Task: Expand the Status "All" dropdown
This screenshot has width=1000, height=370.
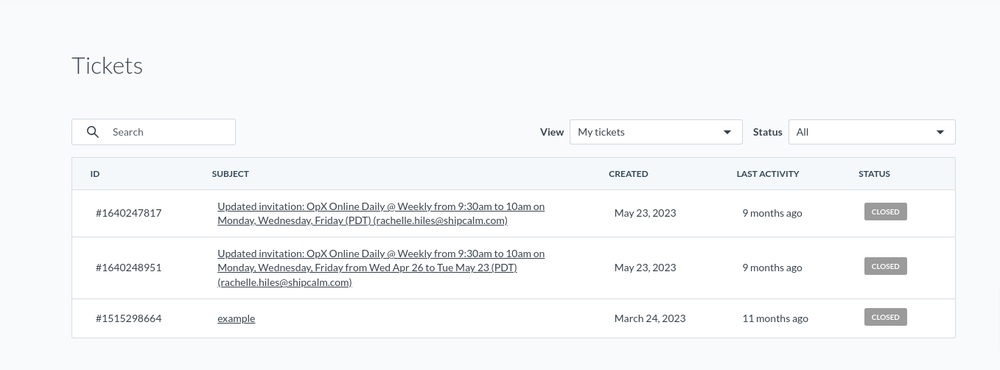Action: (x=871, y=132)
